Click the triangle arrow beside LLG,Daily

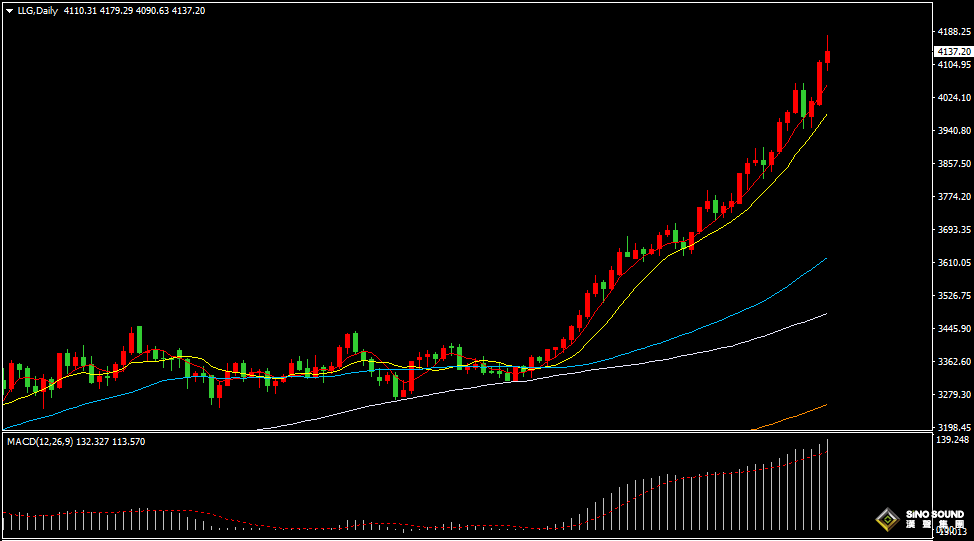[9, 9]
